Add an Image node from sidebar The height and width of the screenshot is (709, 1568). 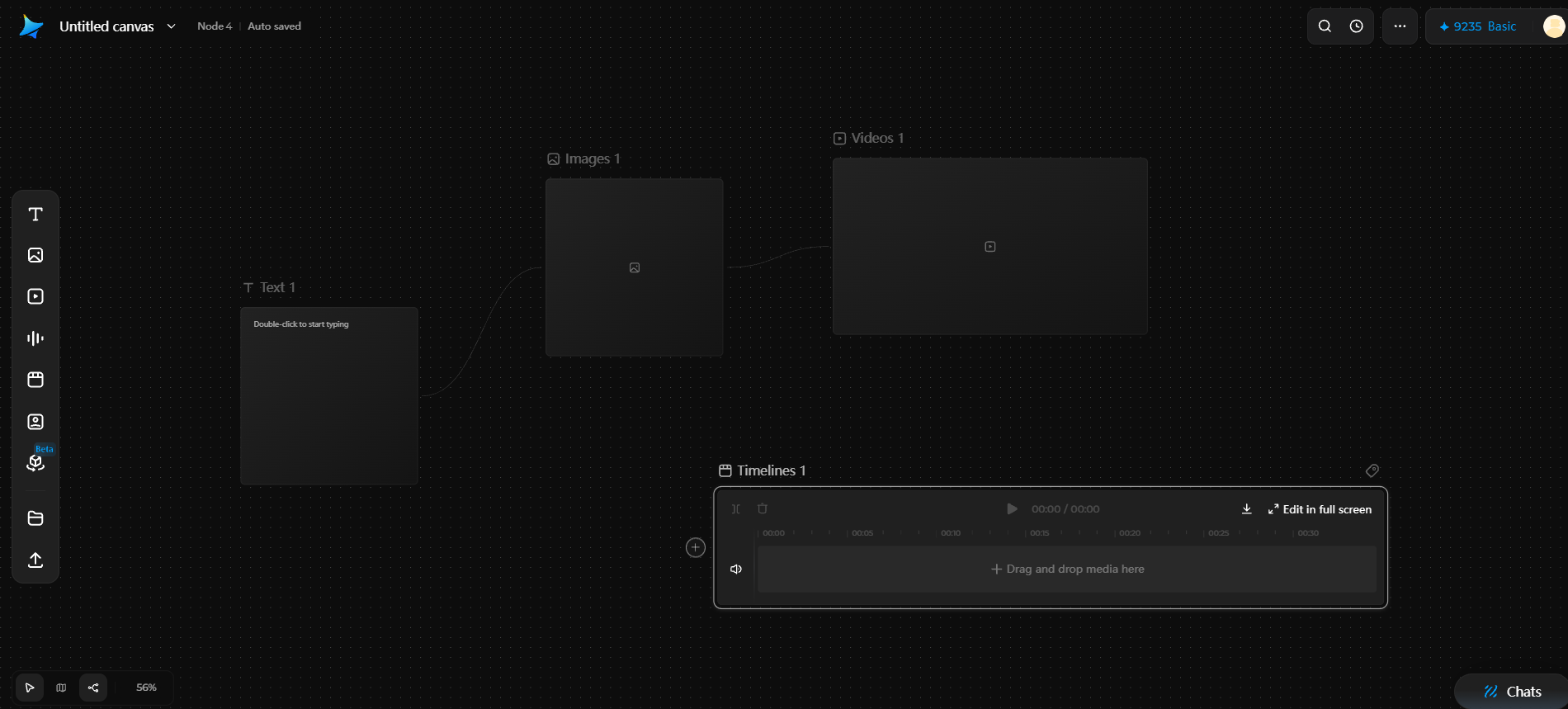[x=35, y=255]
